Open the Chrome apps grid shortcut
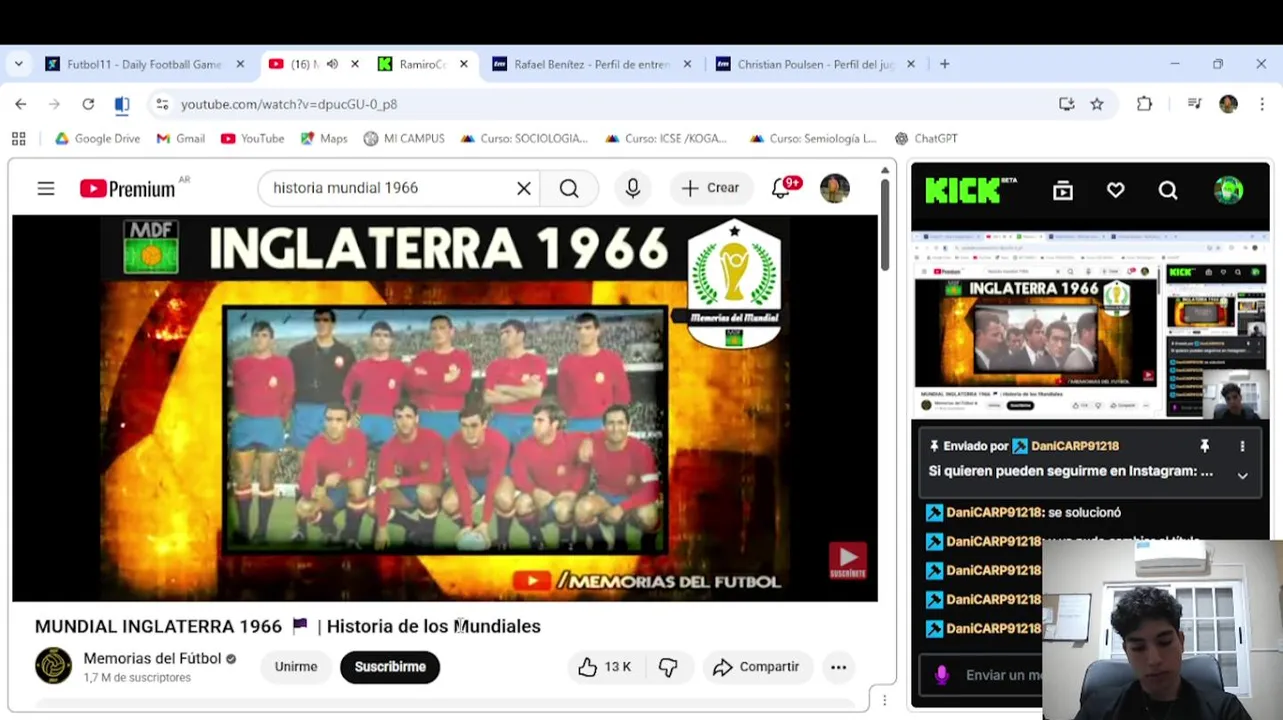 pos(18,139)
